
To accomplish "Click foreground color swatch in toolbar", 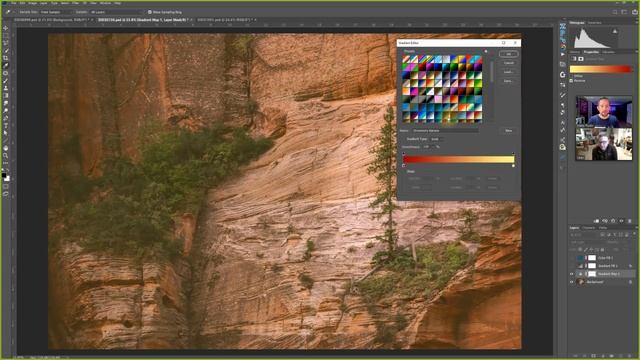I will coord(4,176).
